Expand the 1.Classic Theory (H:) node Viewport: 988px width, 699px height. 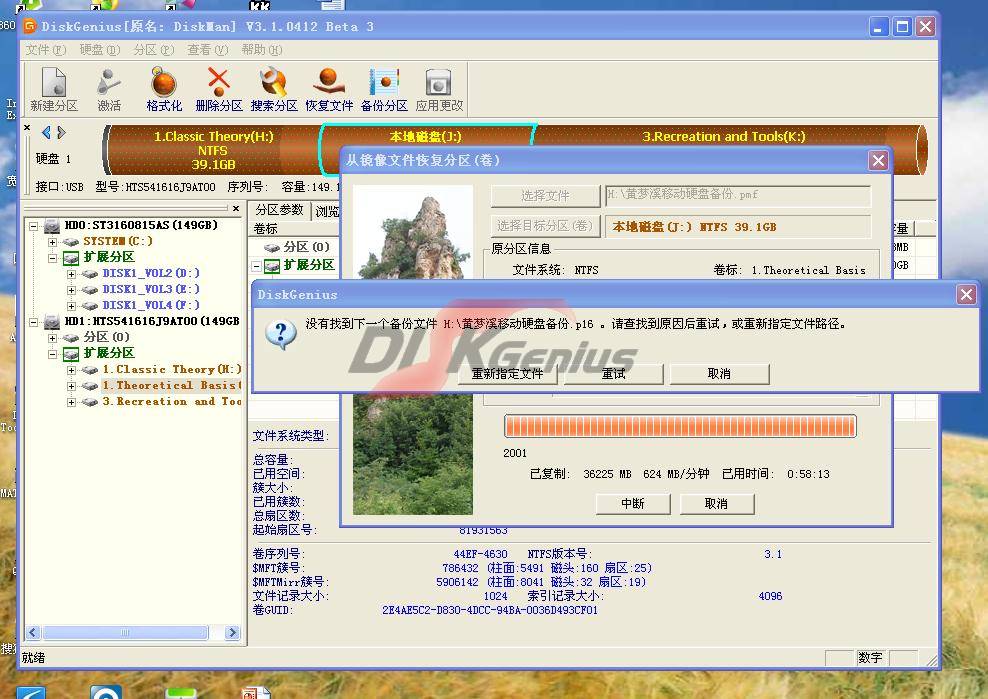click(71, 370)
